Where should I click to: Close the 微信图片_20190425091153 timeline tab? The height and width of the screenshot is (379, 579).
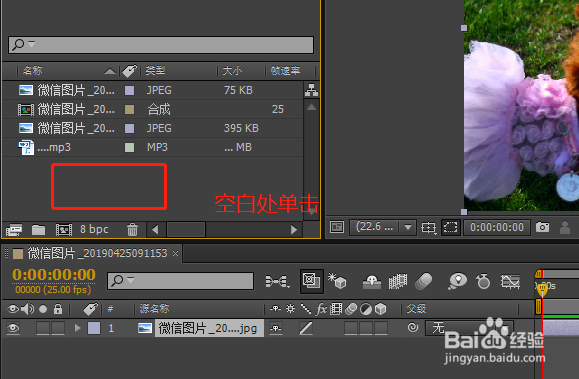[x=175, y=253]
